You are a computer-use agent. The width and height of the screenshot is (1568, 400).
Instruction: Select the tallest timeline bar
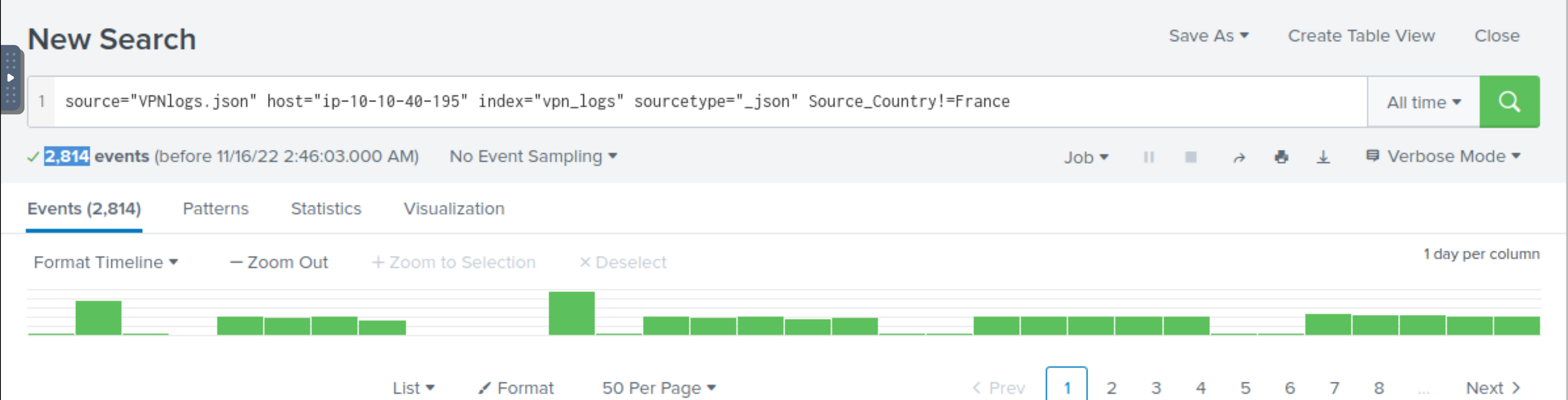pos(572,313)
